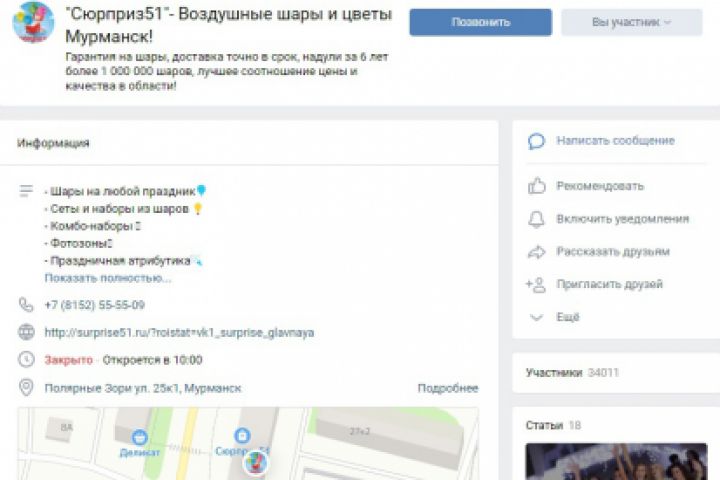Open Подробнее address details link

coord(448,388)
